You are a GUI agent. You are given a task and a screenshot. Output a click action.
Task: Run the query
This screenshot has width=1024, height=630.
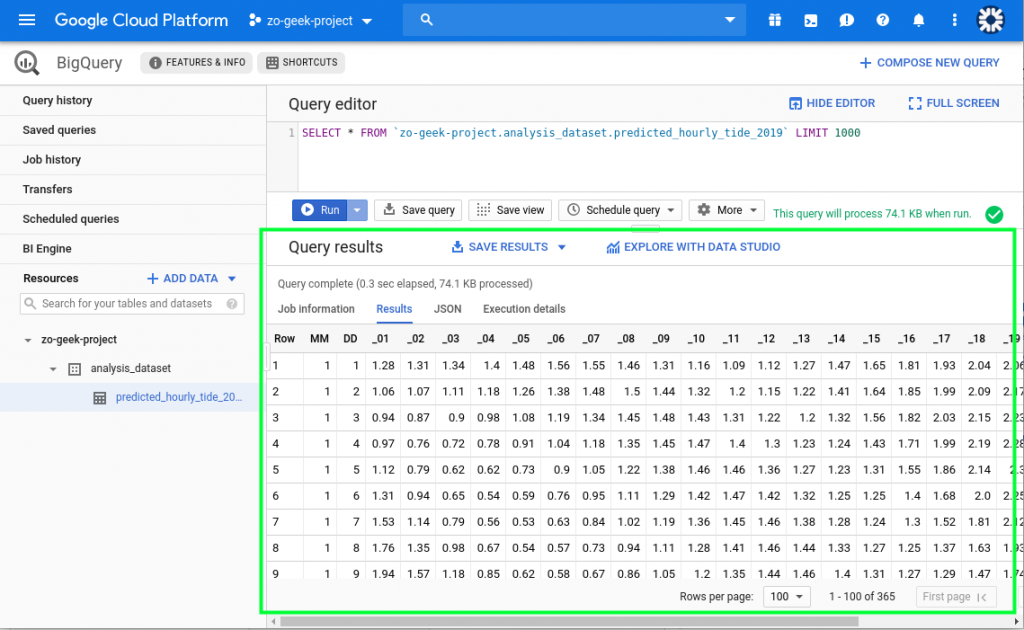point(320,210)
